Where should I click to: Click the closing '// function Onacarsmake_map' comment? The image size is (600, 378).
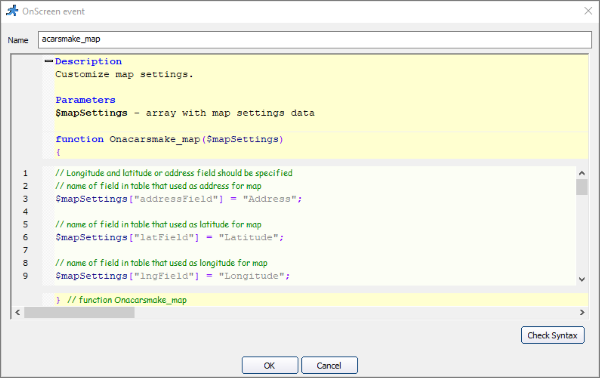[x=127, y=300]
